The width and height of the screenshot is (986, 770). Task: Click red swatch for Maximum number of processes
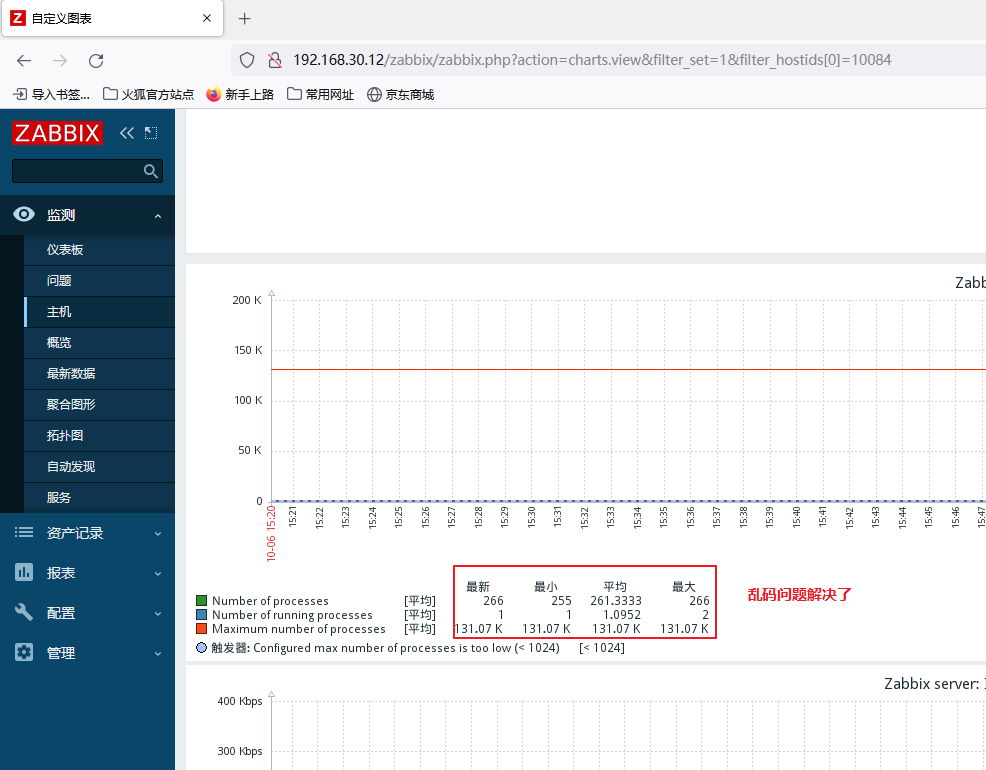pyautogui.click(x=201, y=628)
